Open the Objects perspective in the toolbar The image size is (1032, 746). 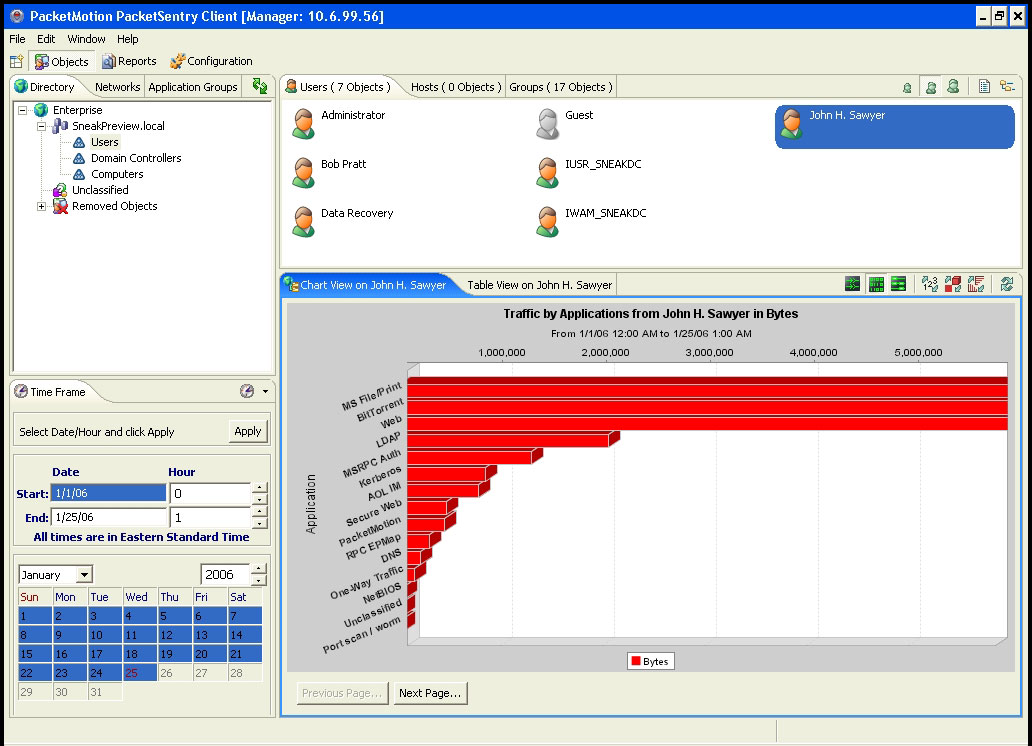(x=62, y=62)
